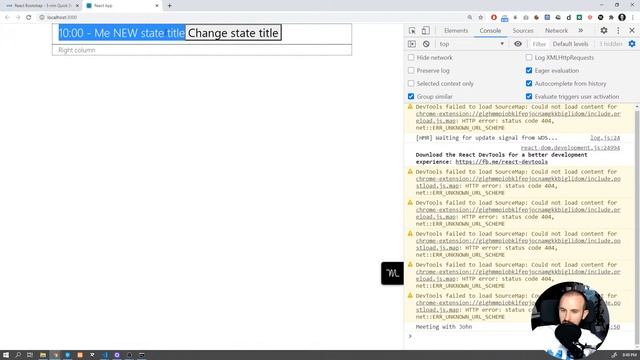Screen dimensions: 640x360
Task: Click the Change state title button
Action: point(233,33)
